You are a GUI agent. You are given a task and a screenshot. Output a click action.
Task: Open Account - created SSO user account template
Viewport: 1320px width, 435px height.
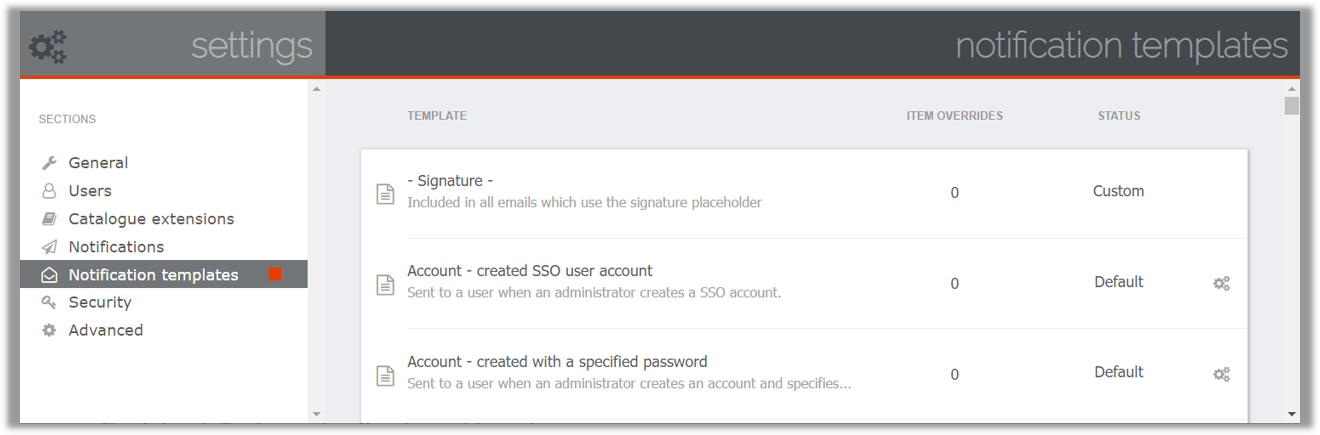[x=530, y=271]
